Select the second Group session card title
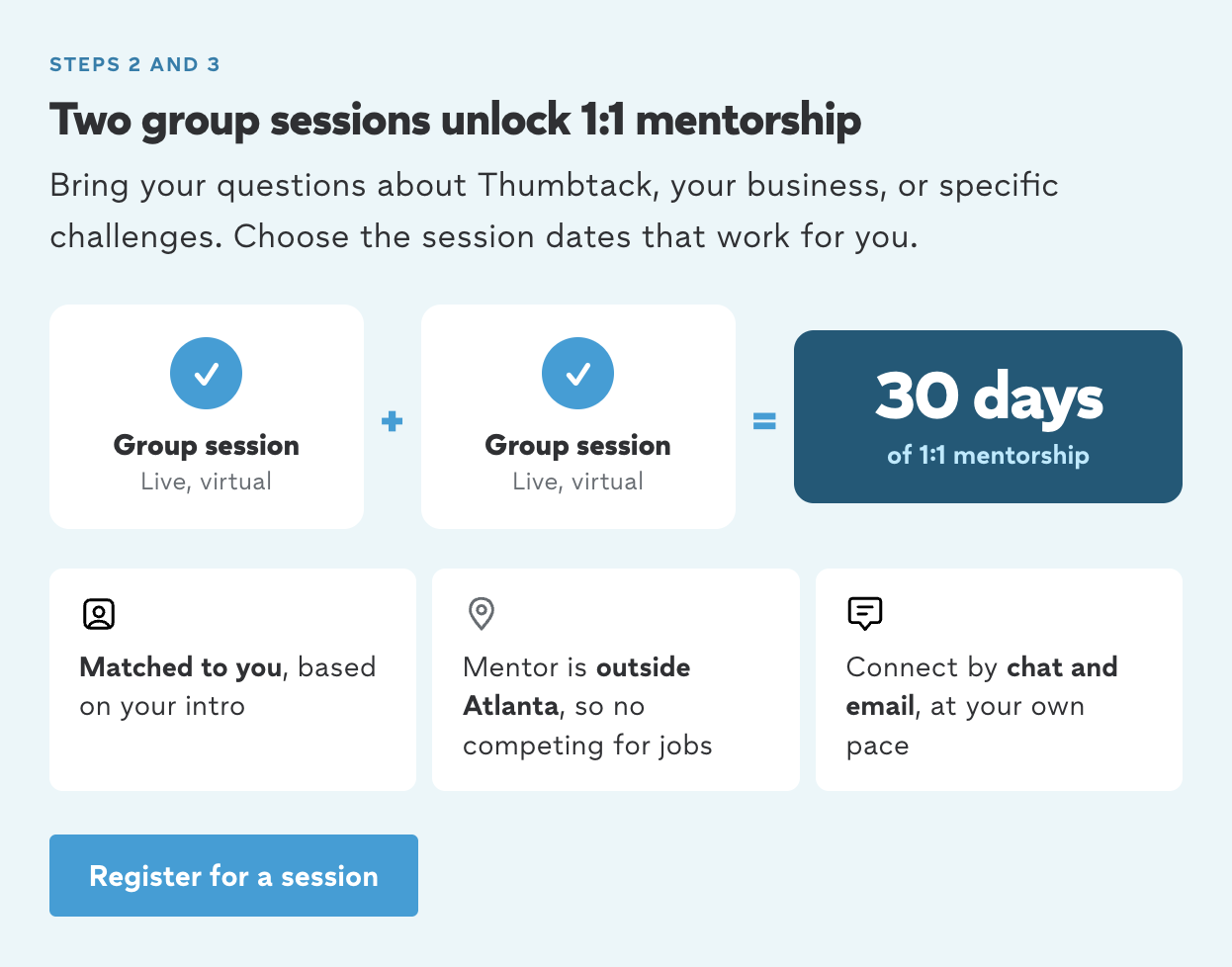 [x=577, y=446]
